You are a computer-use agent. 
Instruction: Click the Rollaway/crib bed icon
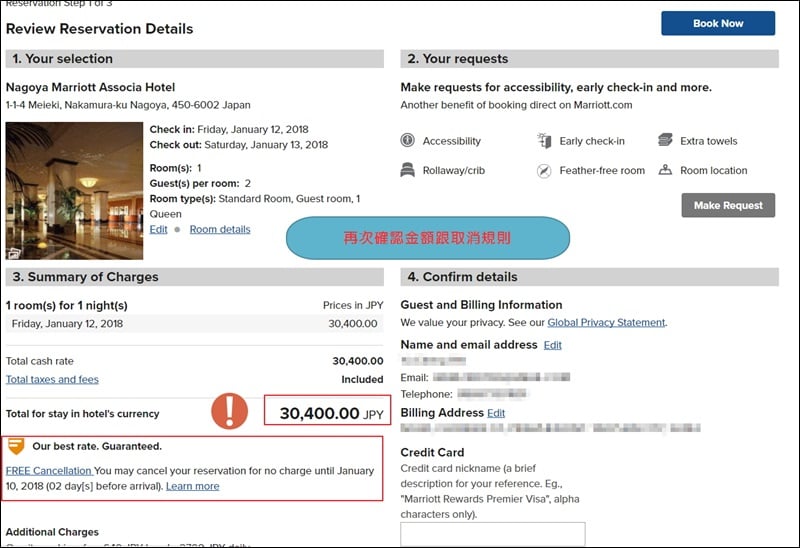[407, 170]
